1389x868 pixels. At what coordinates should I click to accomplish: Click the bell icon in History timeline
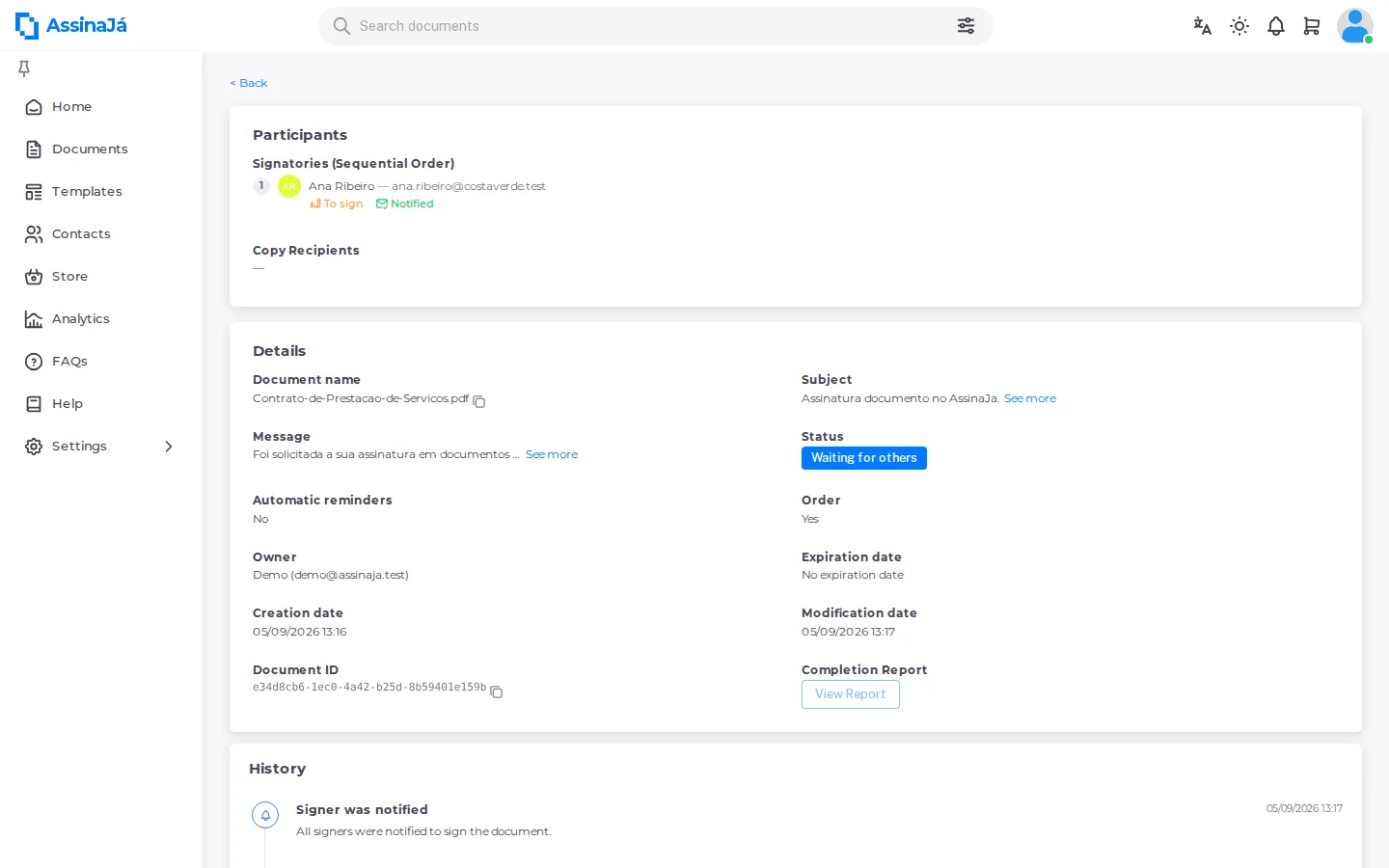point(265,815)
